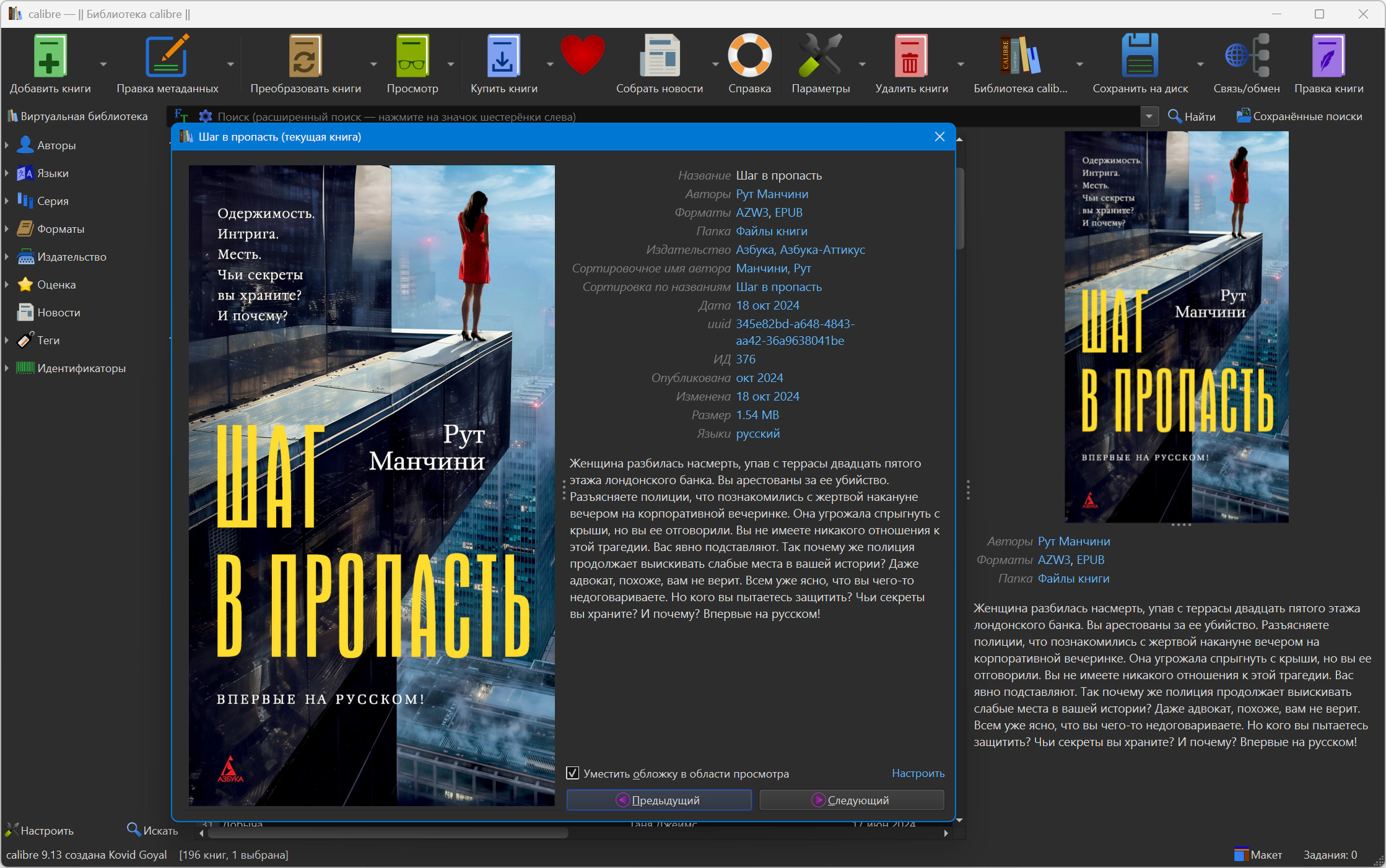Open the book files folder link in dialog

771,231
